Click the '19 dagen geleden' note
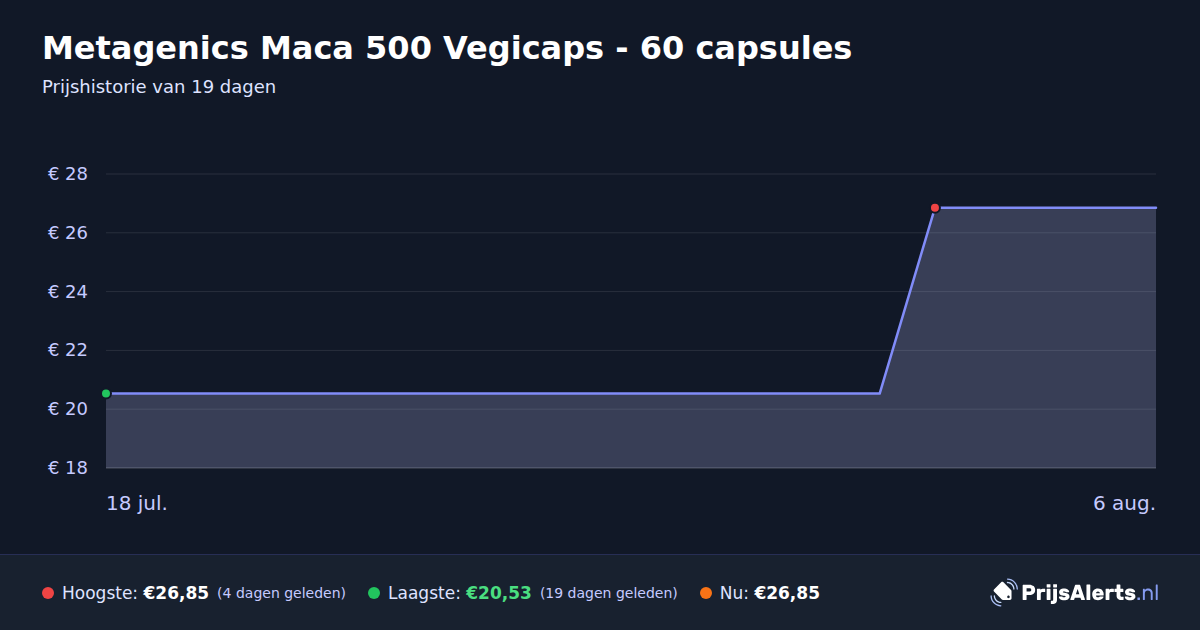Image resolution: width=1200 pixels, height=630 pixels. pyautogui.click(x=608, y=593)
